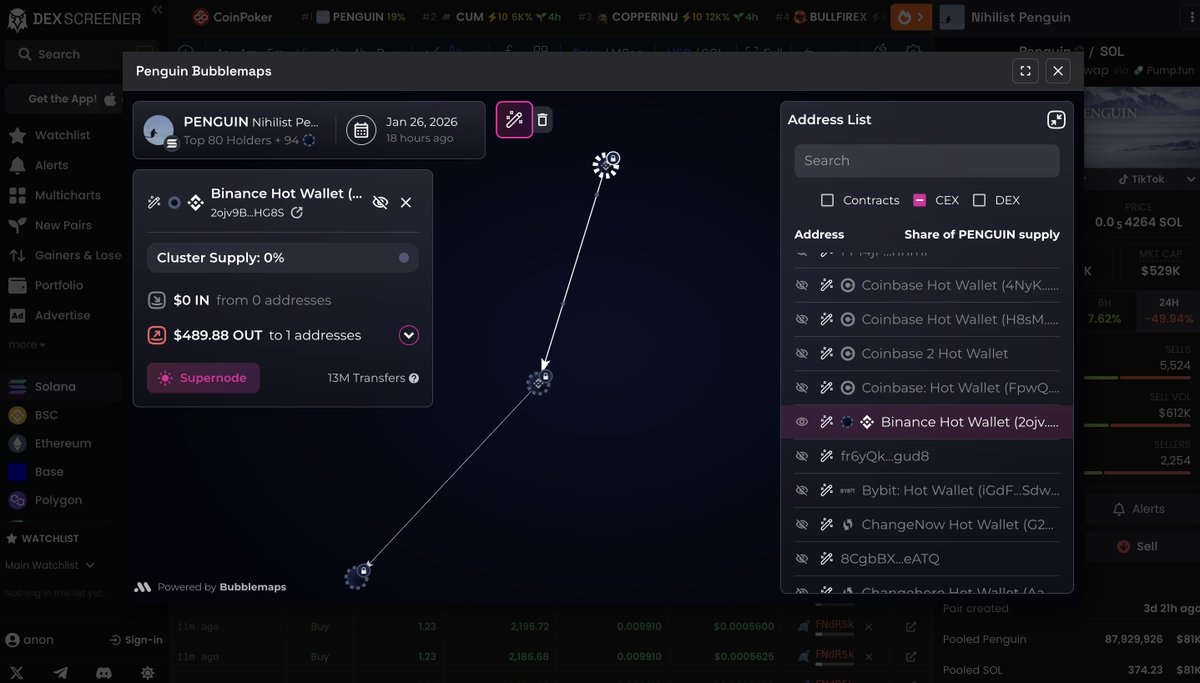Open help icon next to 13M Transfers

point(414,378)
